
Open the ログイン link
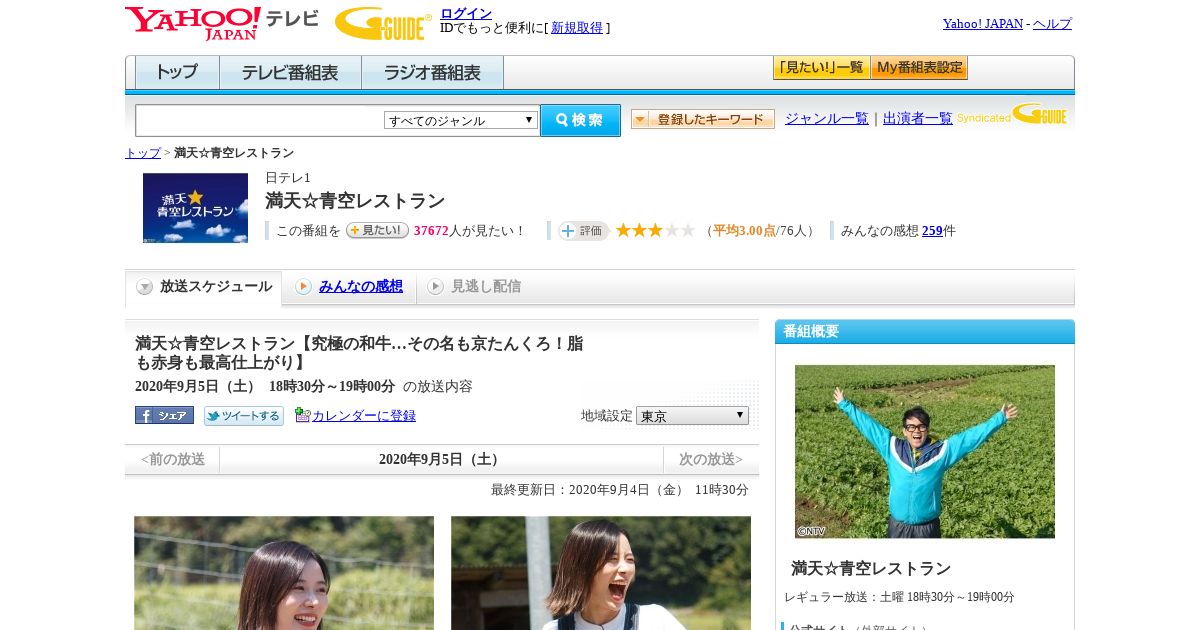pos(466,13)
